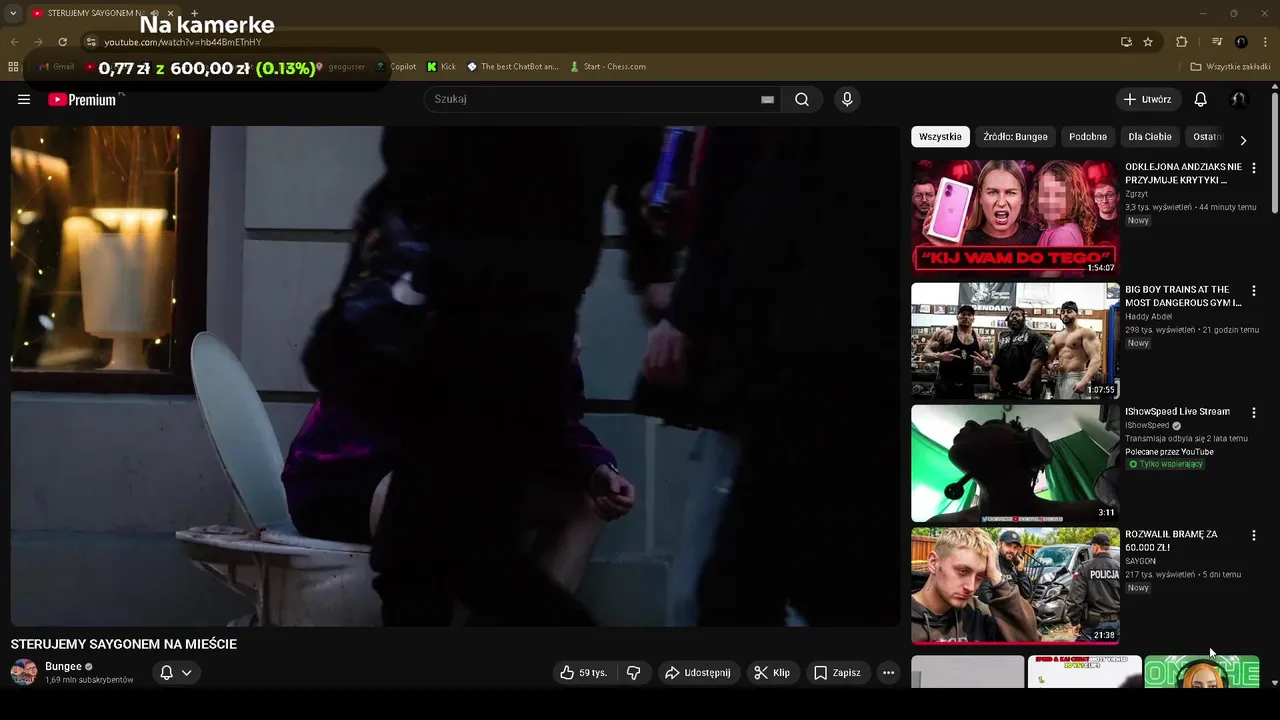Screen dimensions: 1280x720
Task: Open the Kick bookmark
Action: pos(441,67)
